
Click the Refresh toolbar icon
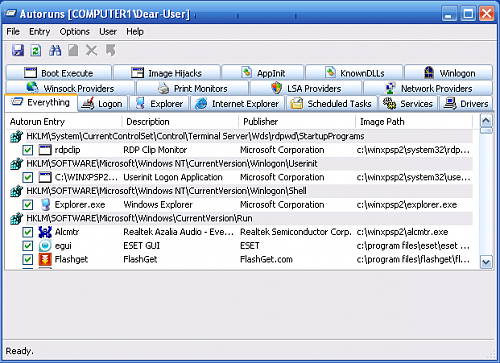pyautogui.click(x=36, y=50)
